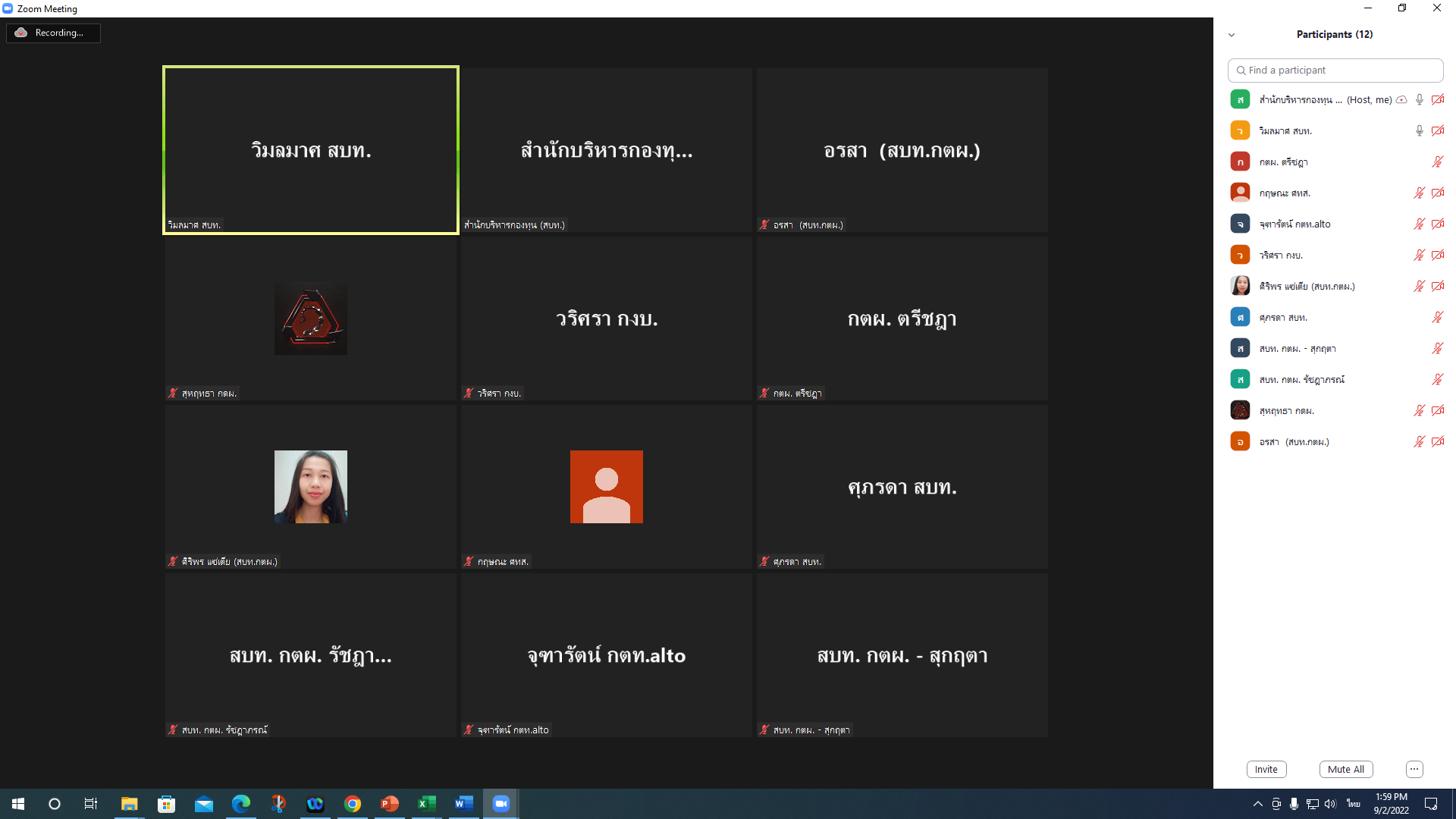Collapse the Participants panel with the chevron
Screen dimensions: 1456x819
tap(1232, 35)
